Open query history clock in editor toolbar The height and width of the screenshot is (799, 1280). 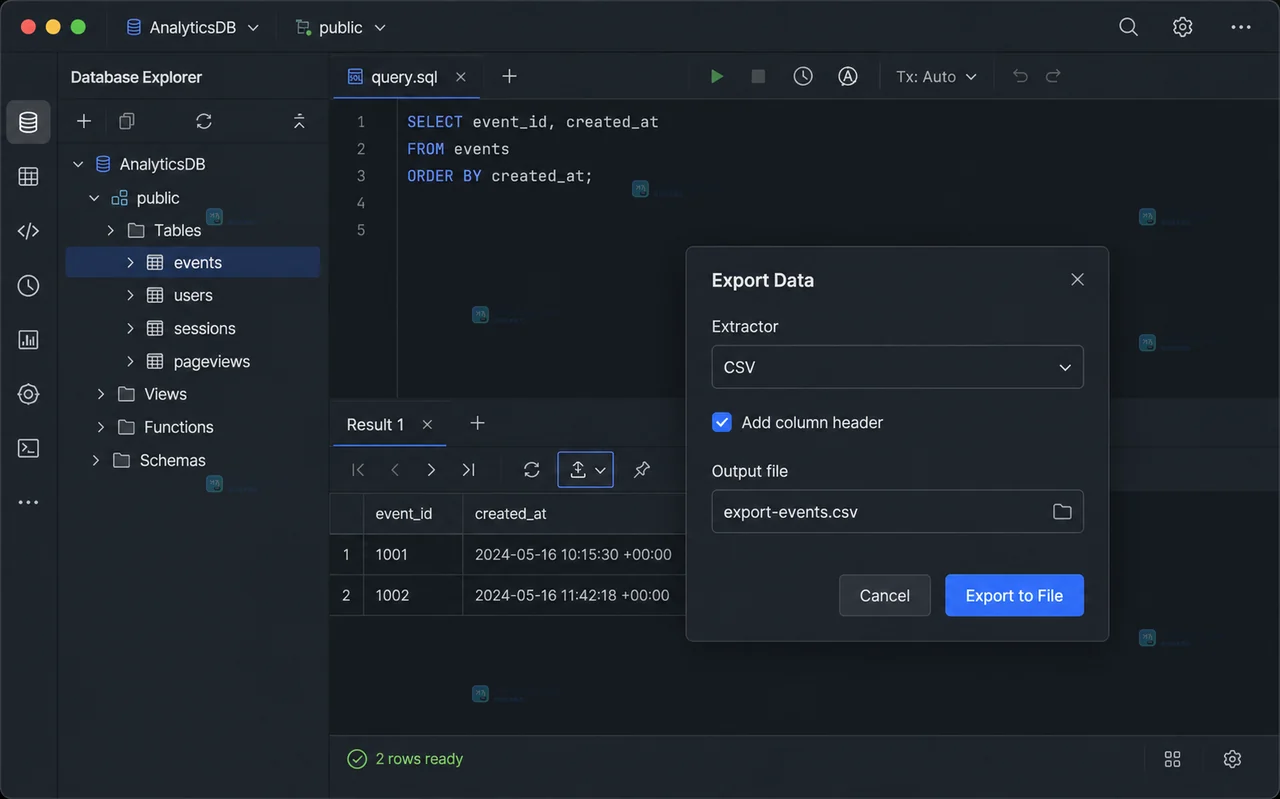(x=803, y=77)
